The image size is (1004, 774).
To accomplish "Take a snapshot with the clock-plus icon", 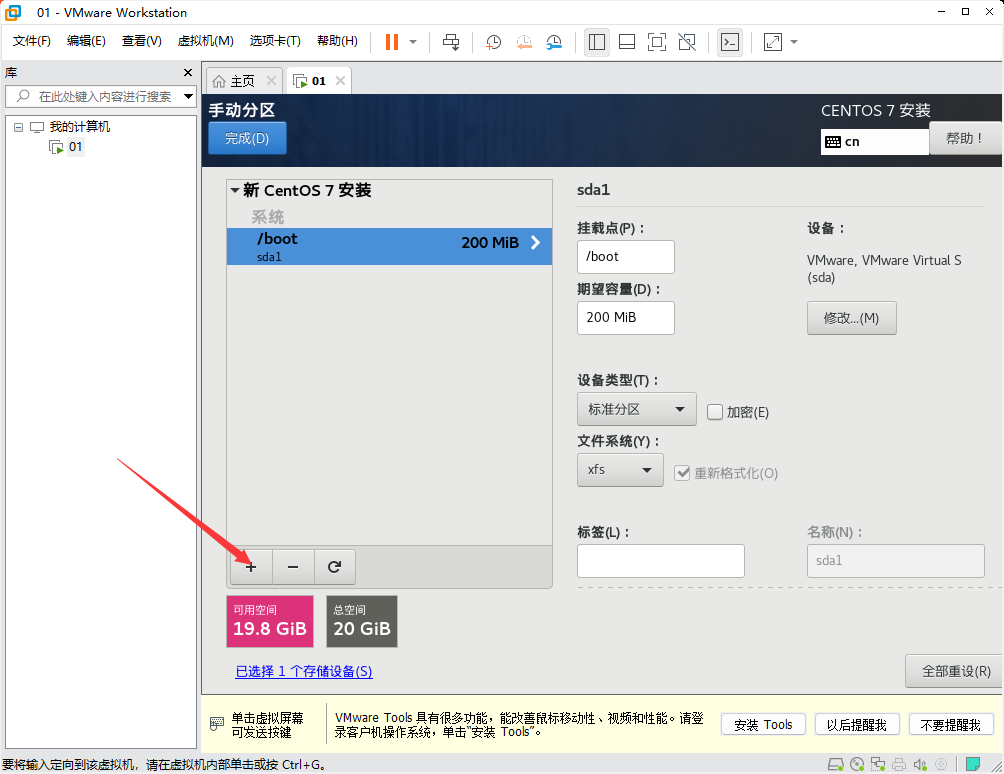I will point(493,42).
